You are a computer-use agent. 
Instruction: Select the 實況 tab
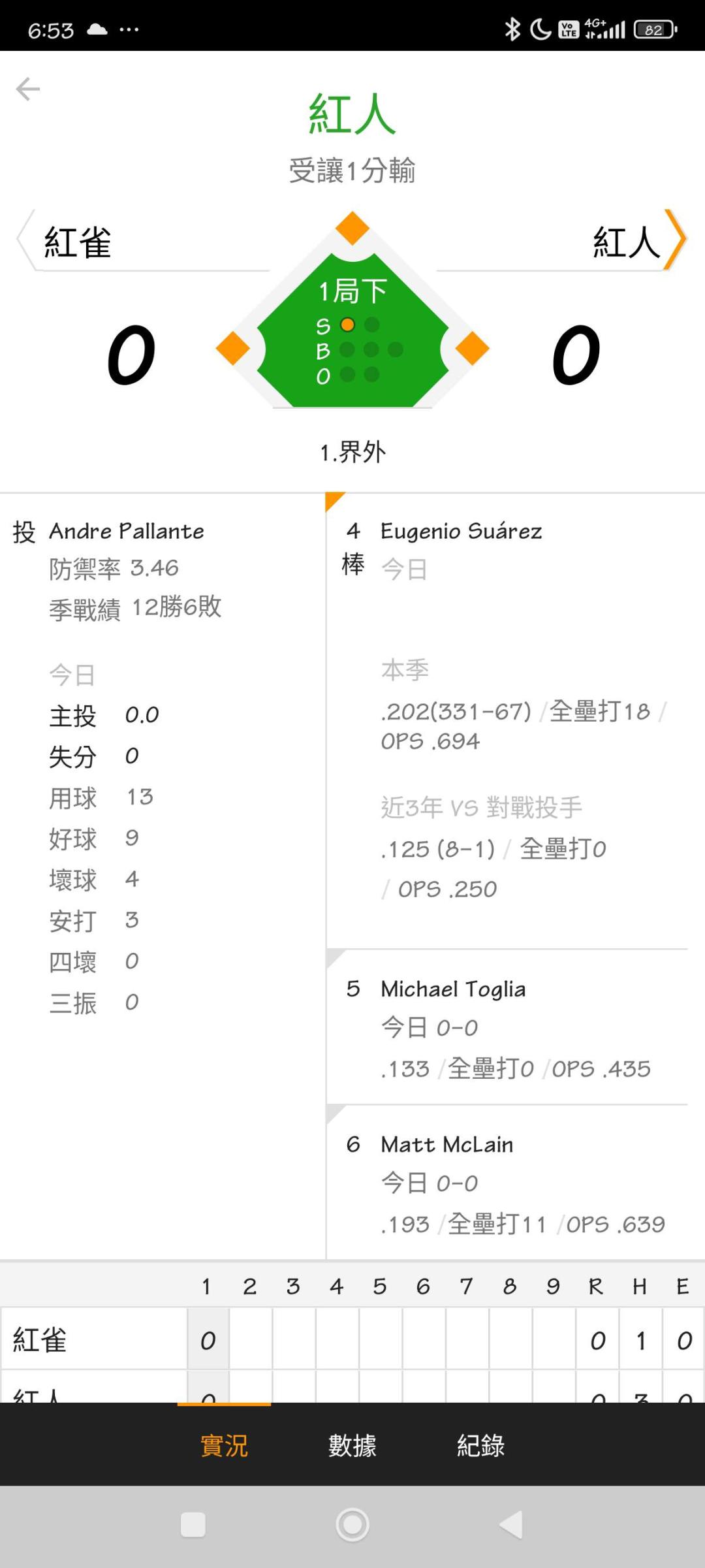coord(224,1445)
